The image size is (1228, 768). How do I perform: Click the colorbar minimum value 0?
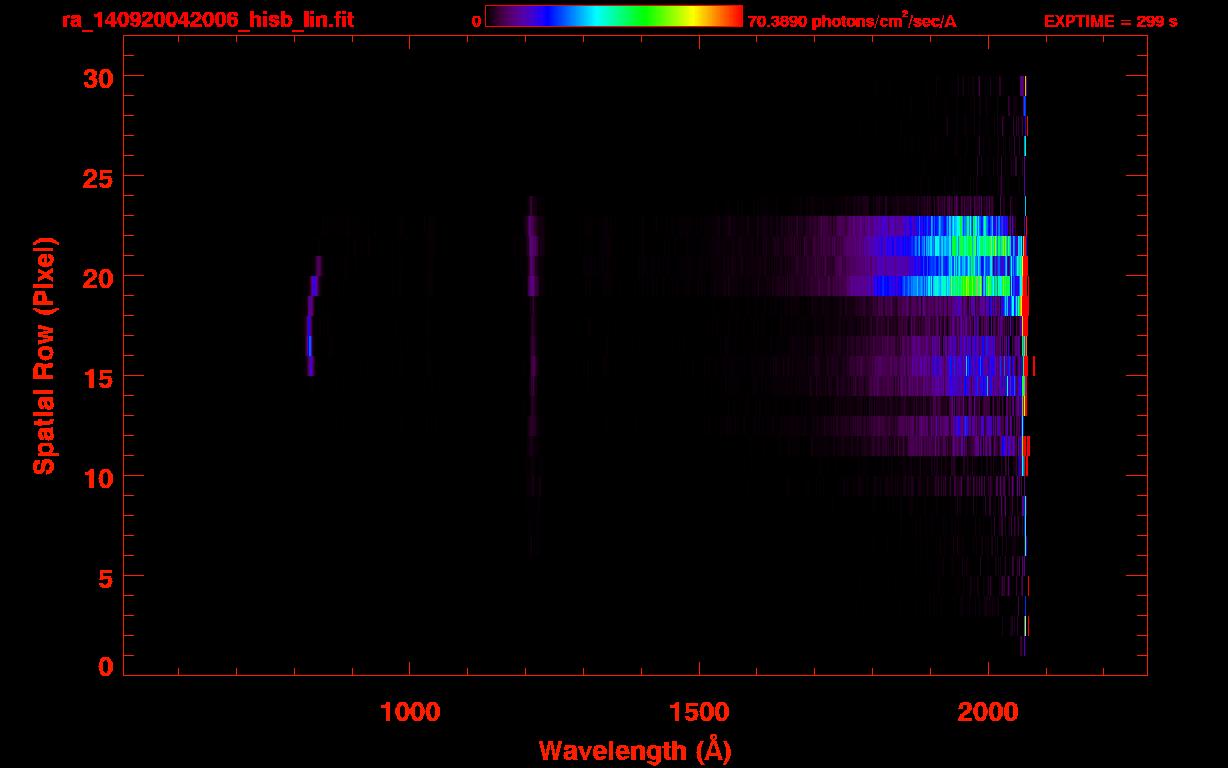tap(476, 21)
